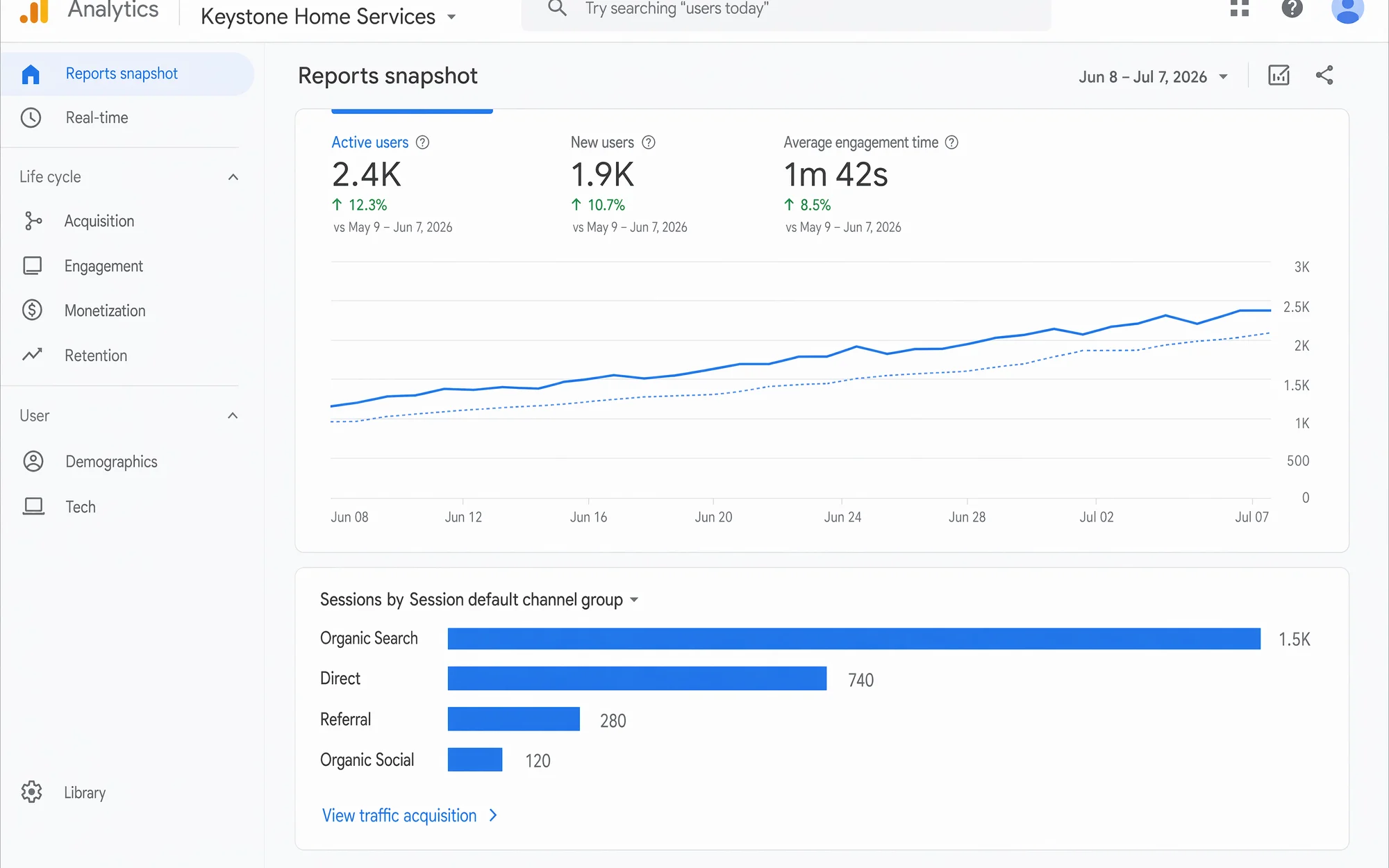This screenshot has height=868, width=1389.
Task: Open the user account avatar
Action: pos(1347,10)
